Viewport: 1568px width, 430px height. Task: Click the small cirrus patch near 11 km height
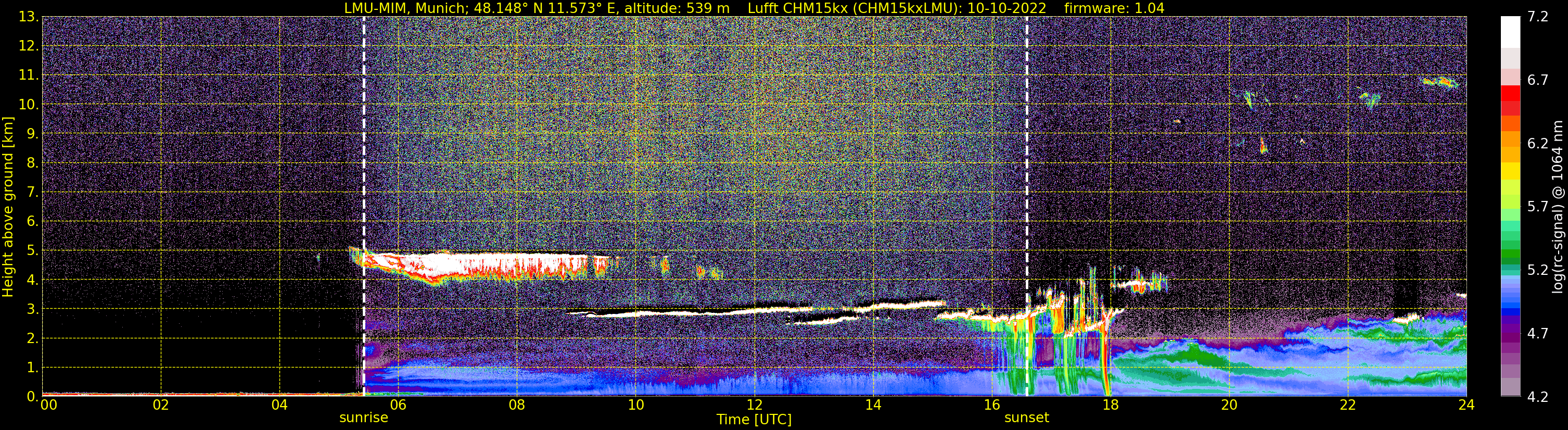tap(1440, 82)
